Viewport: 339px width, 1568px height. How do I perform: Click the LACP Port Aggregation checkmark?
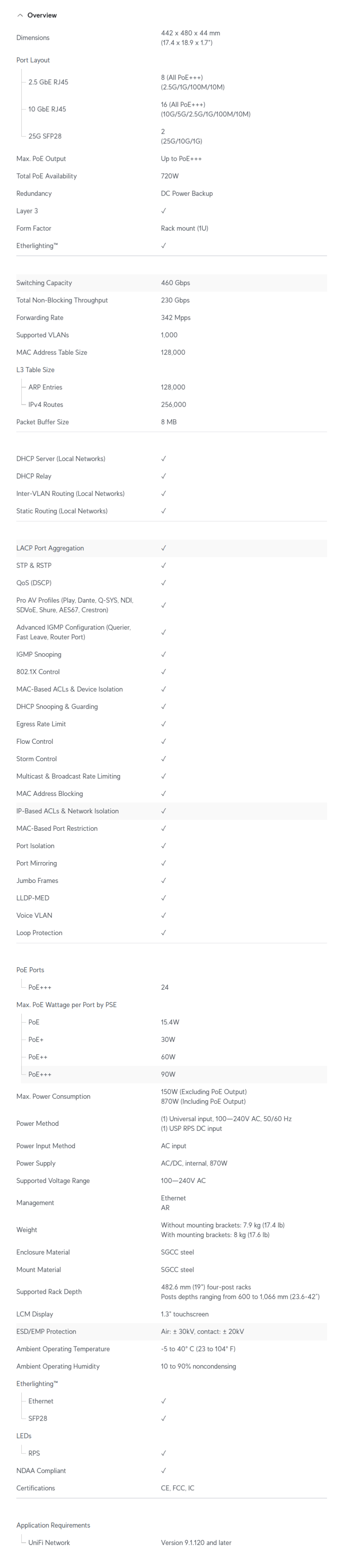[163, 548]
